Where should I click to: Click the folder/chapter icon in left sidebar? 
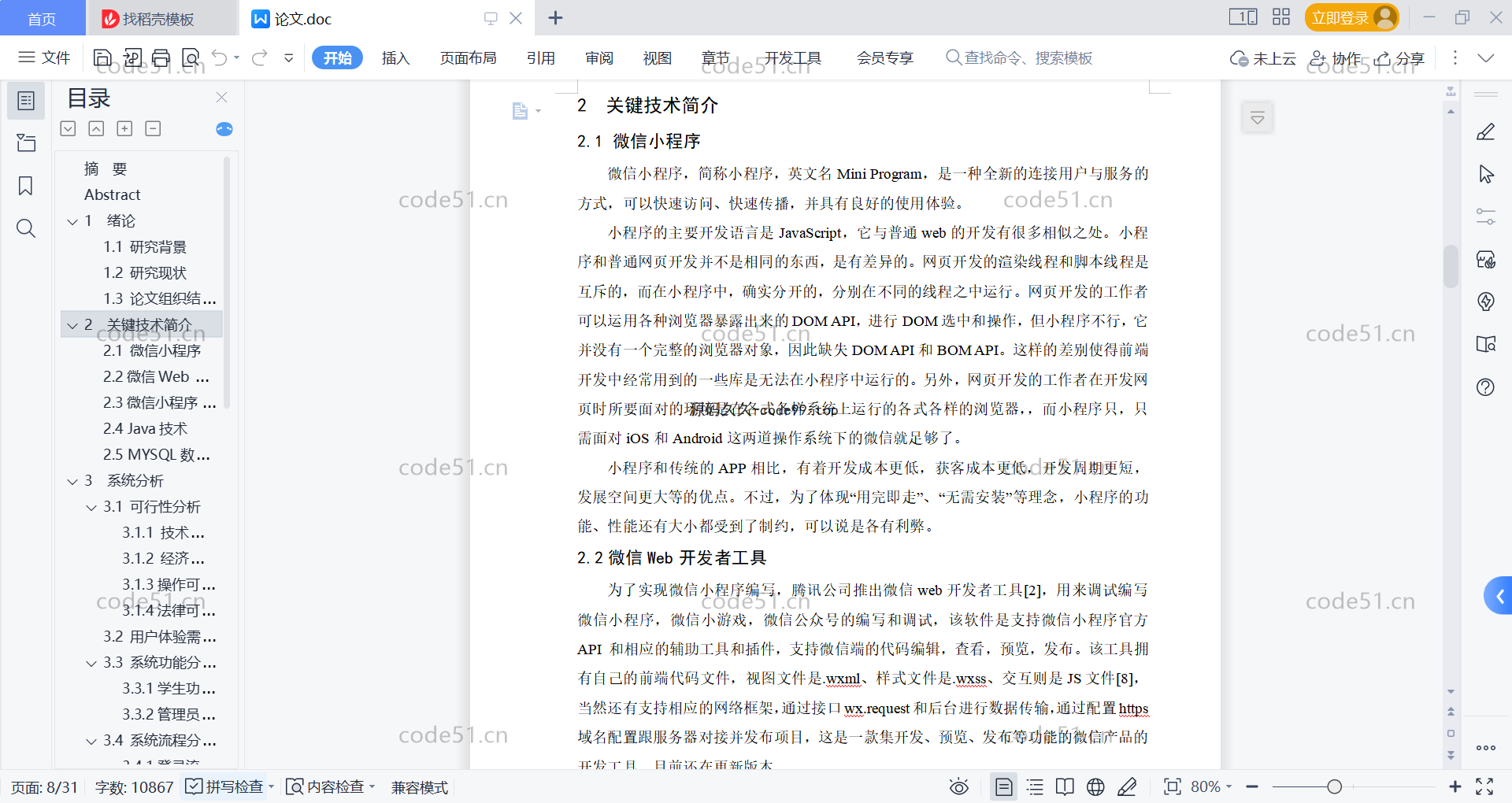click(x=26, y=142)
